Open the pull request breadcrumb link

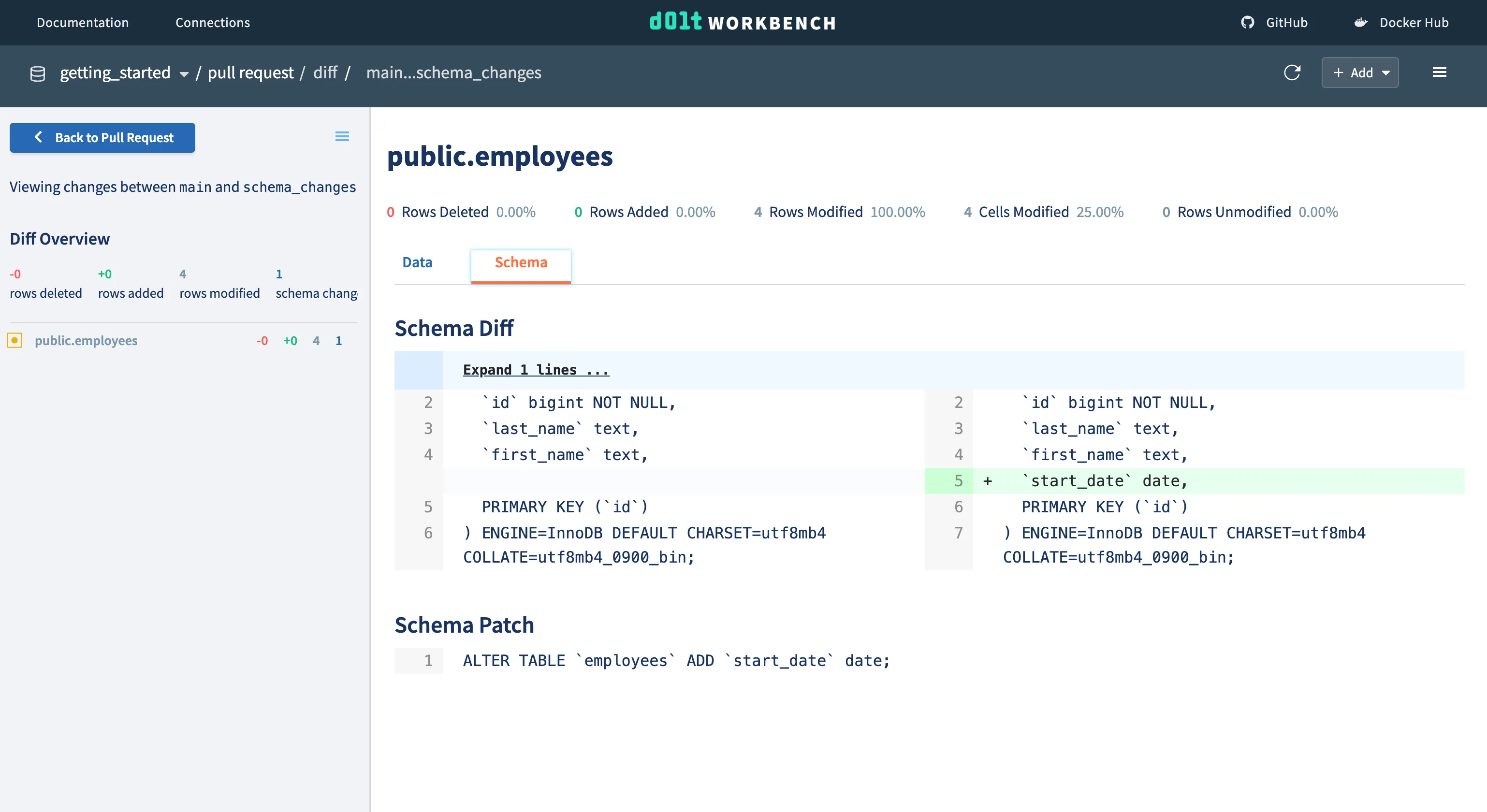click(250, 72)
